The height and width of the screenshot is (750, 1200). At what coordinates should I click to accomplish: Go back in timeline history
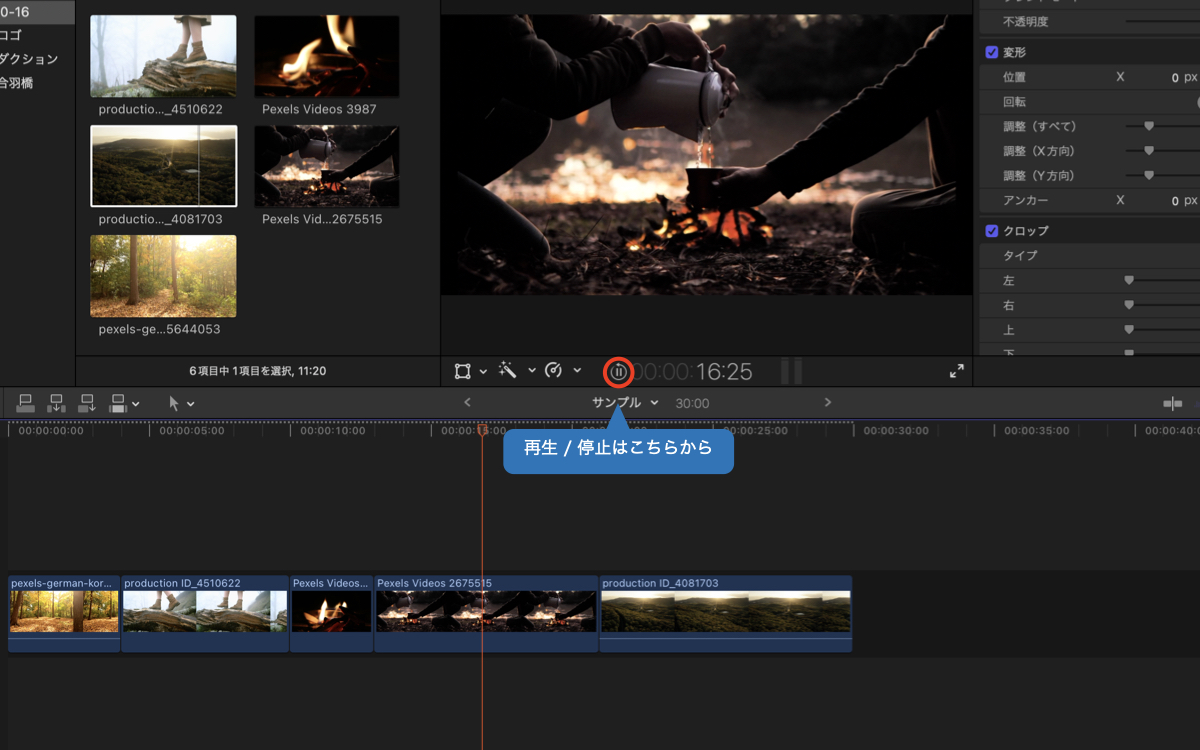click(467, 402)
